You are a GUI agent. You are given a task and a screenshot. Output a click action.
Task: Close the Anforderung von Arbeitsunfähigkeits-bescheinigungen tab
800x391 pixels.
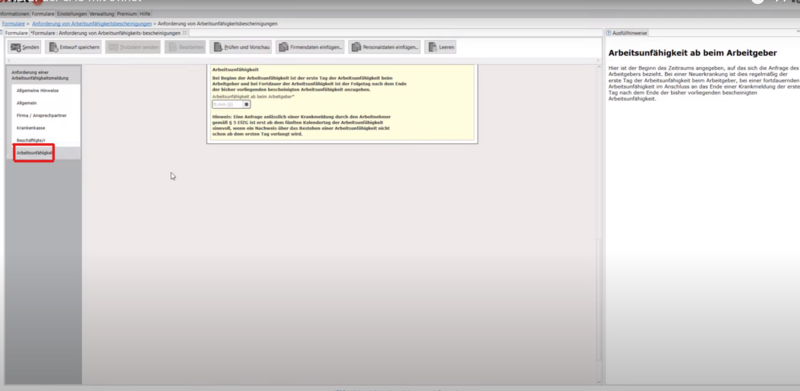(185, 33)
